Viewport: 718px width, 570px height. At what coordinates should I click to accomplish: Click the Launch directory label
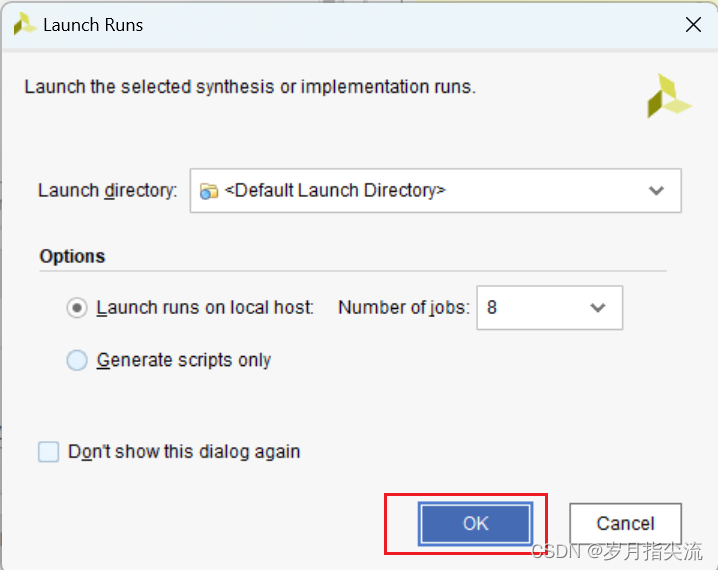(108, 191)
